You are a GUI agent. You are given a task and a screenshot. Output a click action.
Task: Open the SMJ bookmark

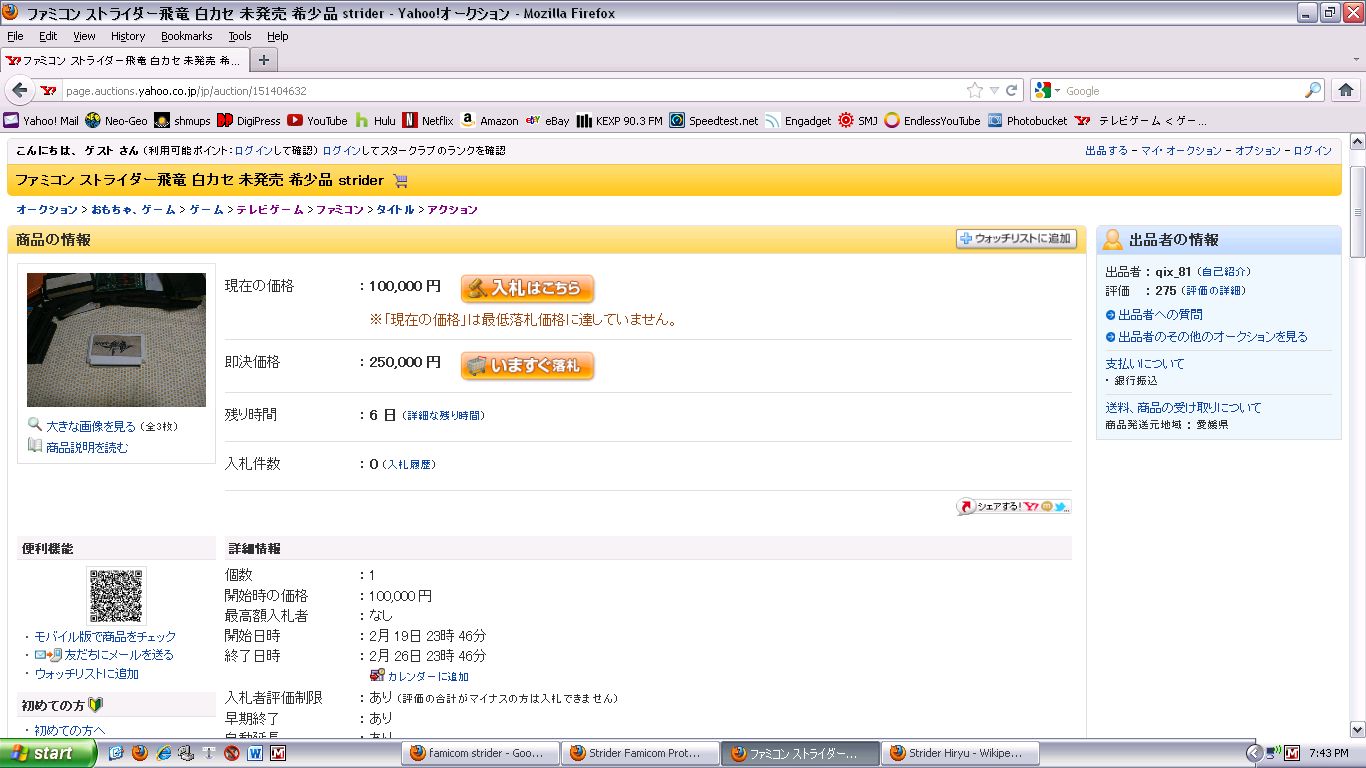(858, 121)
